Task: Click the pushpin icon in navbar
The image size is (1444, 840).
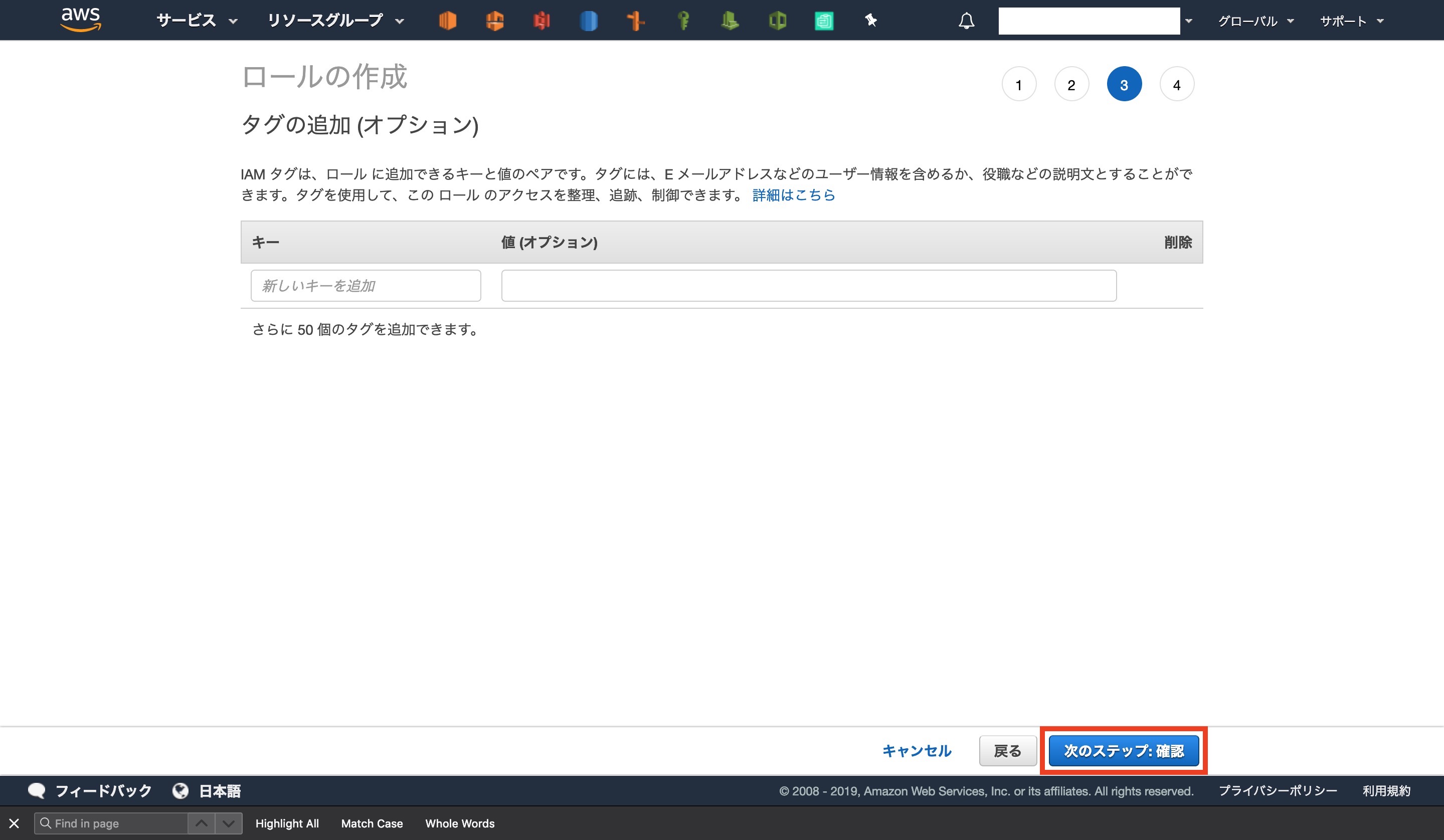Action: pos(871,21)
